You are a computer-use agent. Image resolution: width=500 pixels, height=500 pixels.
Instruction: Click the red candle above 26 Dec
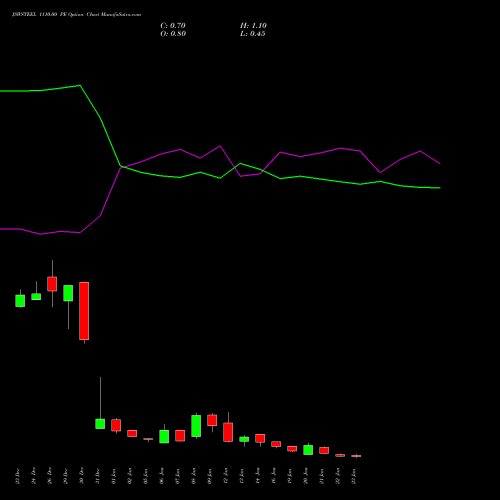(52, 284)
